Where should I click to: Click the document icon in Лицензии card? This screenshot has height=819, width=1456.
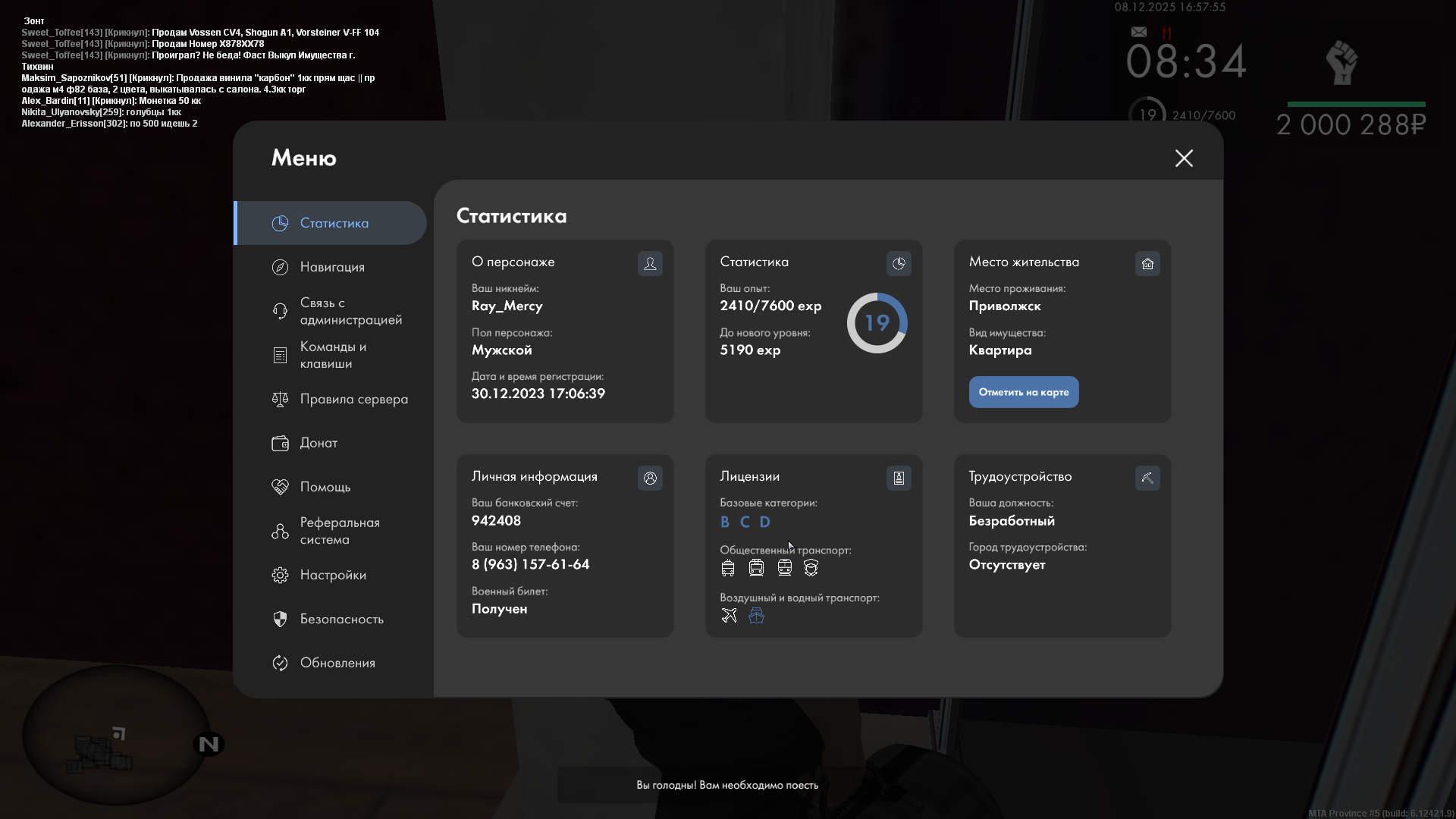[899, 478]
